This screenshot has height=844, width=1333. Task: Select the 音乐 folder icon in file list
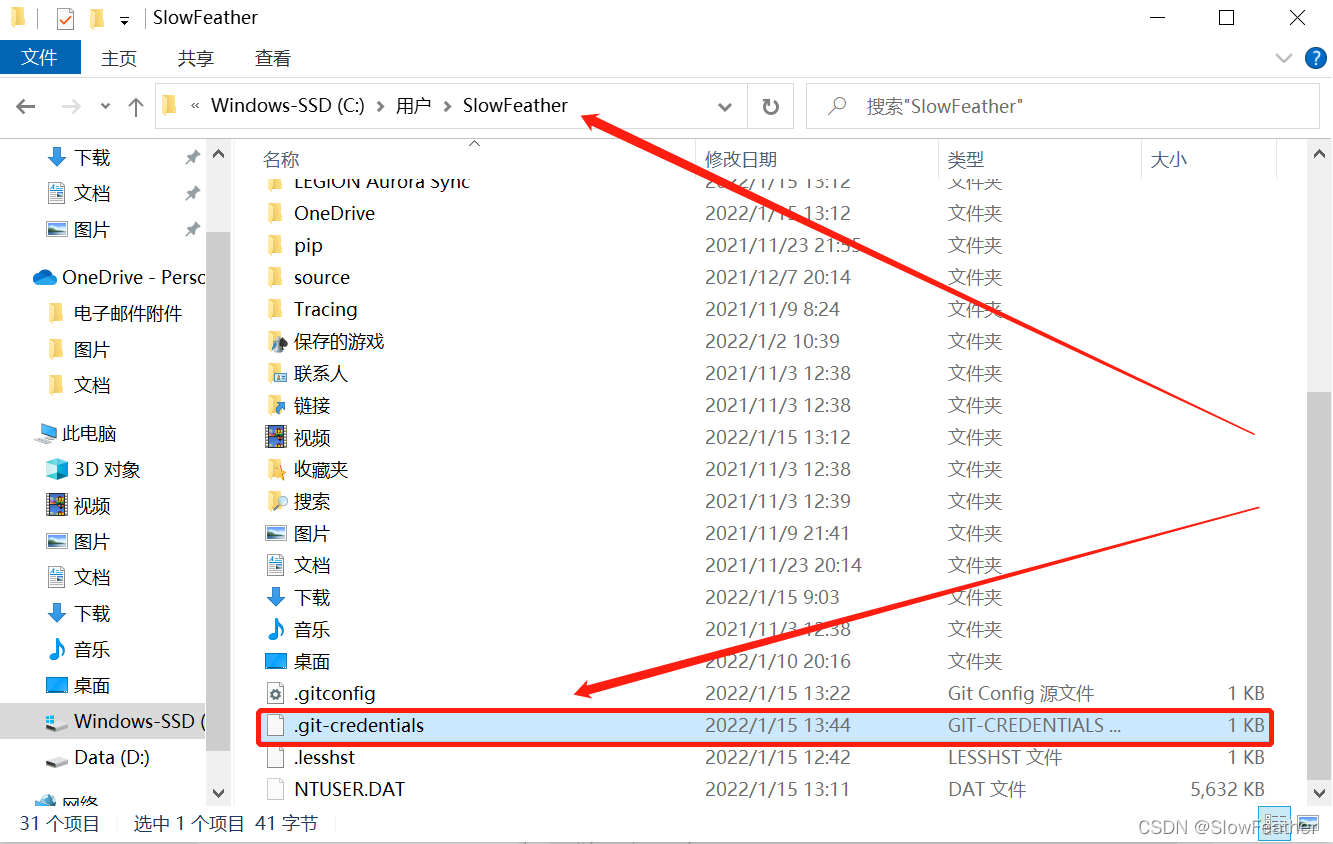point(276,629)
